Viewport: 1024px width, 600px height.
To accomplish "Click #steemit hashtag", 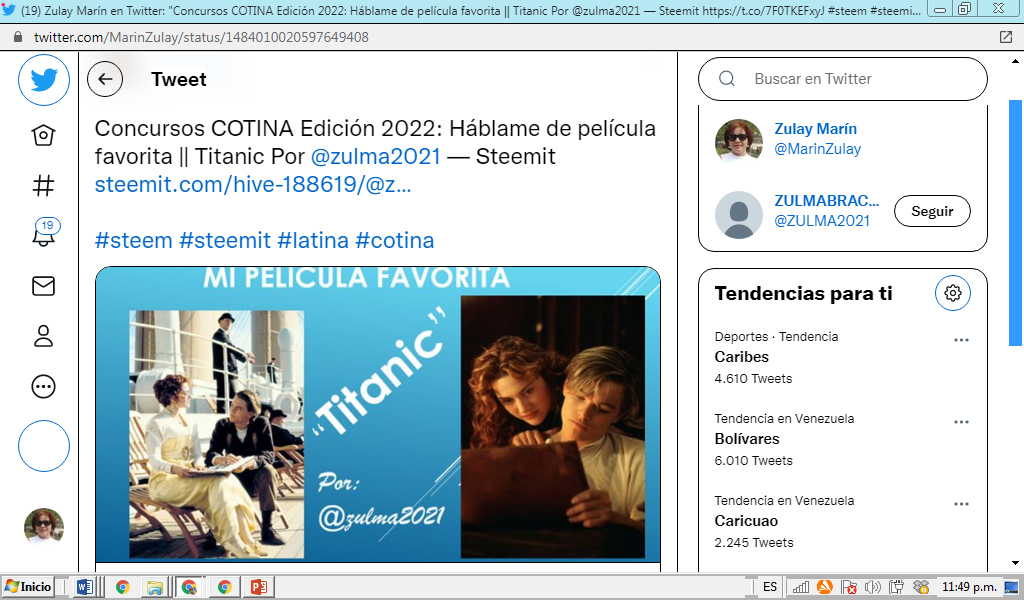I will (225, 241).
